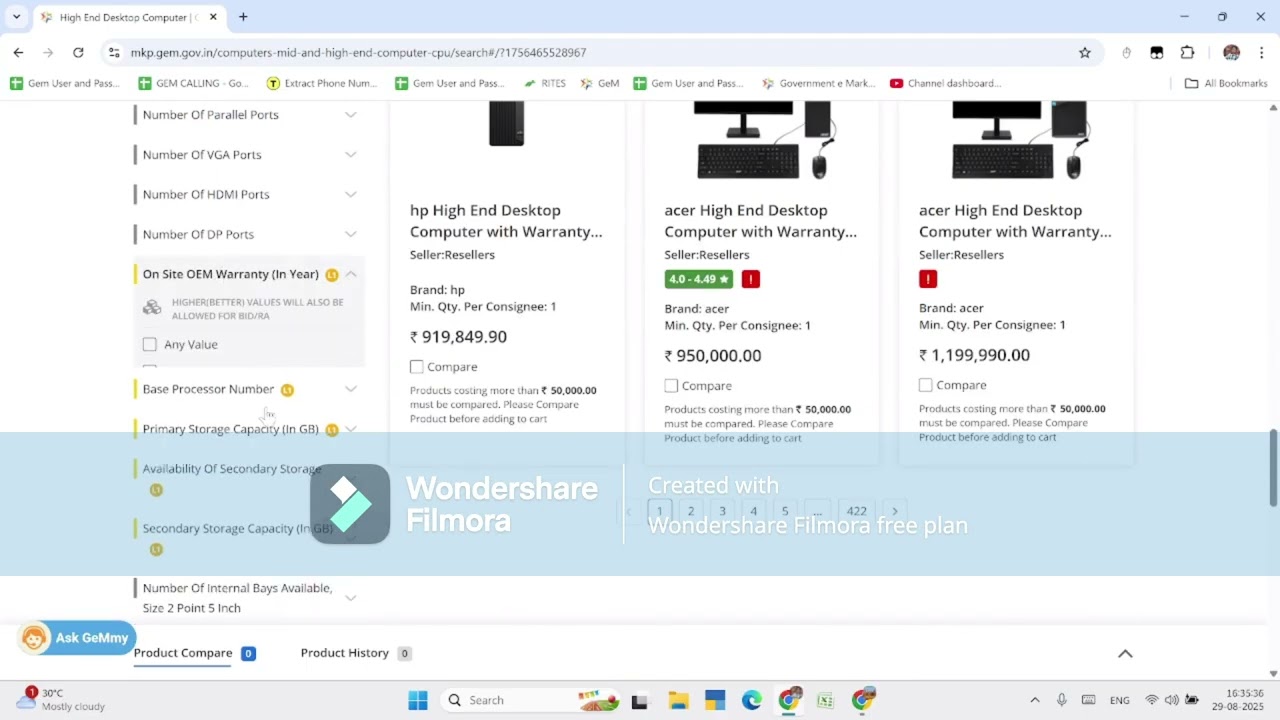Viewport: 1280px width, 720px height.
Task: Click the L1 badge next to Base Processor Number
Action: coord(287,390)
